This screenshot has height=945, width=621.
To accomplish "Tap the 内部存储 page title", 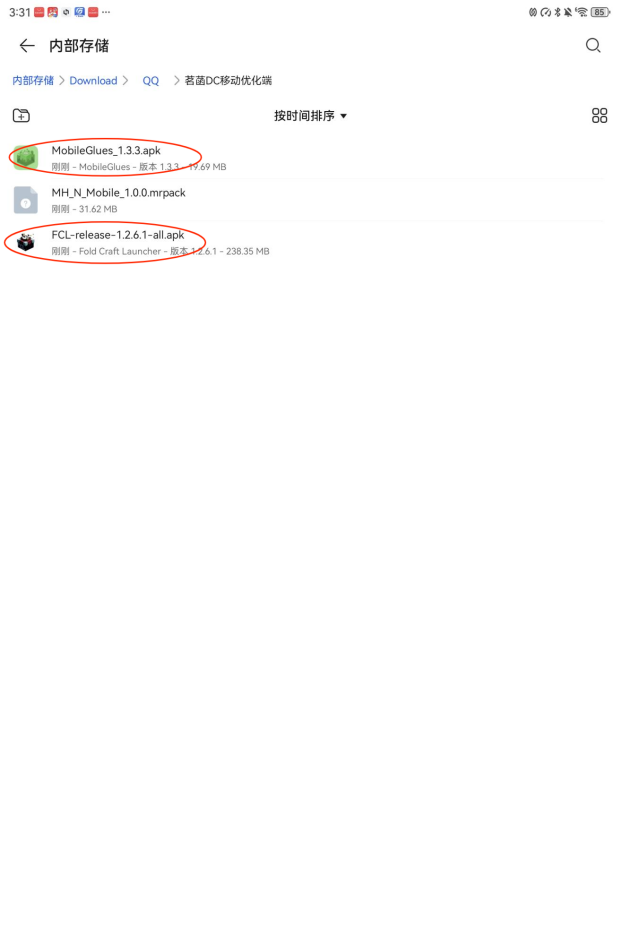I will (79, 46).
